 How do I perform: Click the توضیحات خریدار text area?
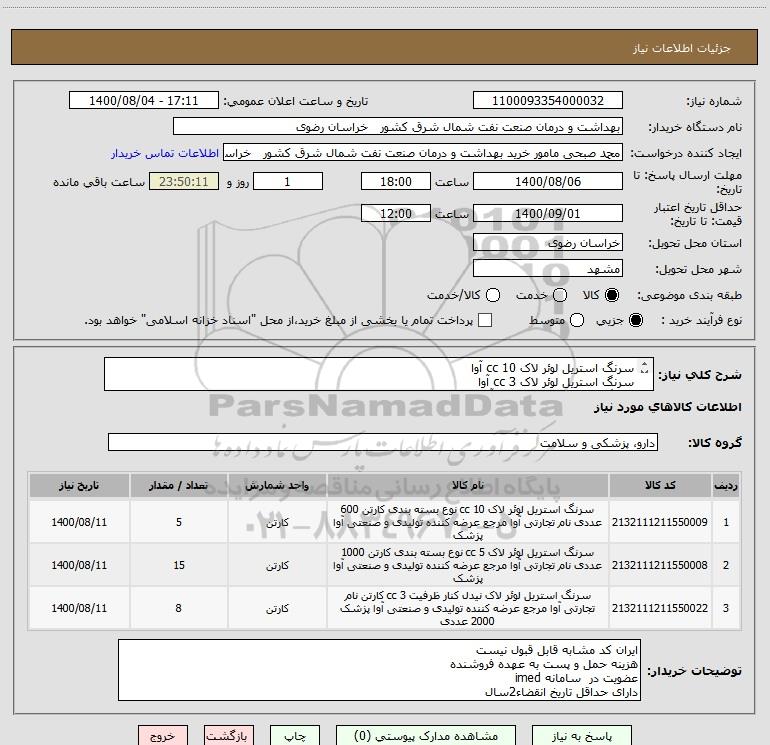pyautogui.click(x=379, y=670)
